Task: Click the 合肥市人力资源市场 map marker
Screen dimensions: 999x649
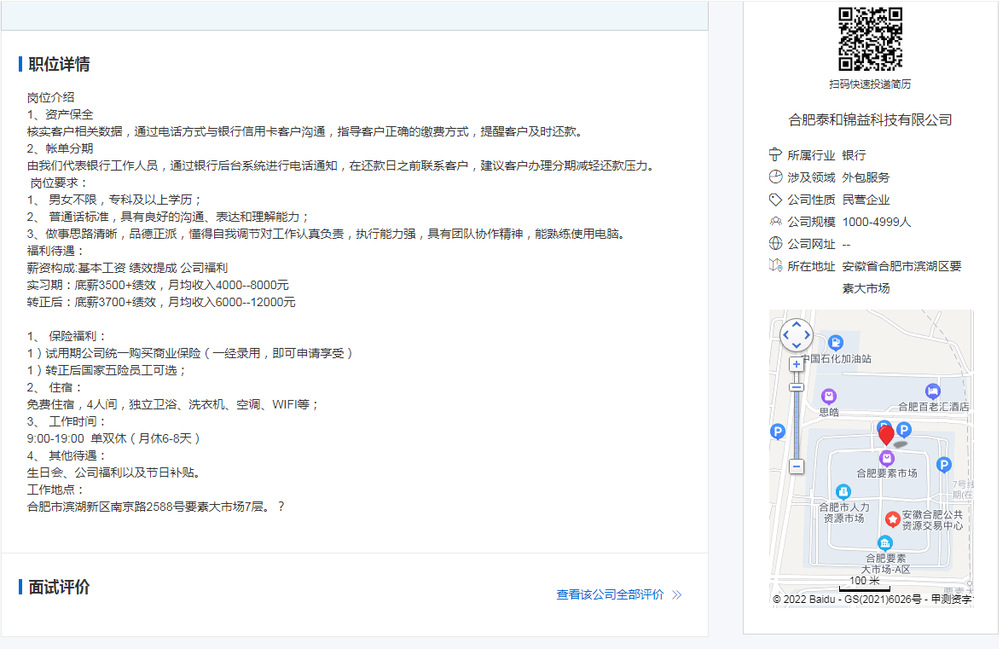Action: pyautogui.click(x=843, y=492)
